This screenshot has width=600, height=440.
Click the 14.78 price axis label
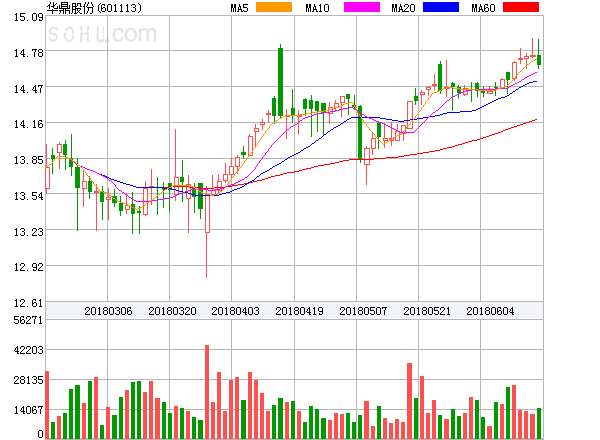(x=29, y=53)
